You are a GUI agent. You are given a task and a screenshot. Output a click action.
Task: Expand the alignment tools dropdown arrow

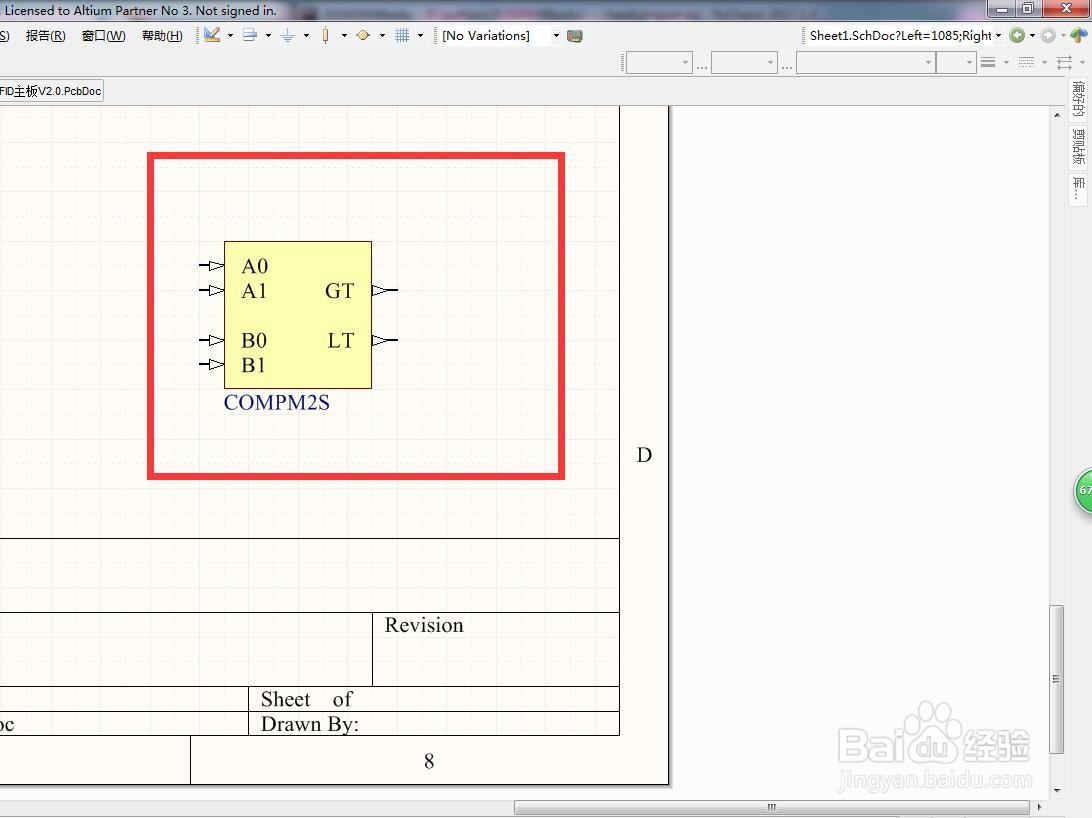(268, 36)
